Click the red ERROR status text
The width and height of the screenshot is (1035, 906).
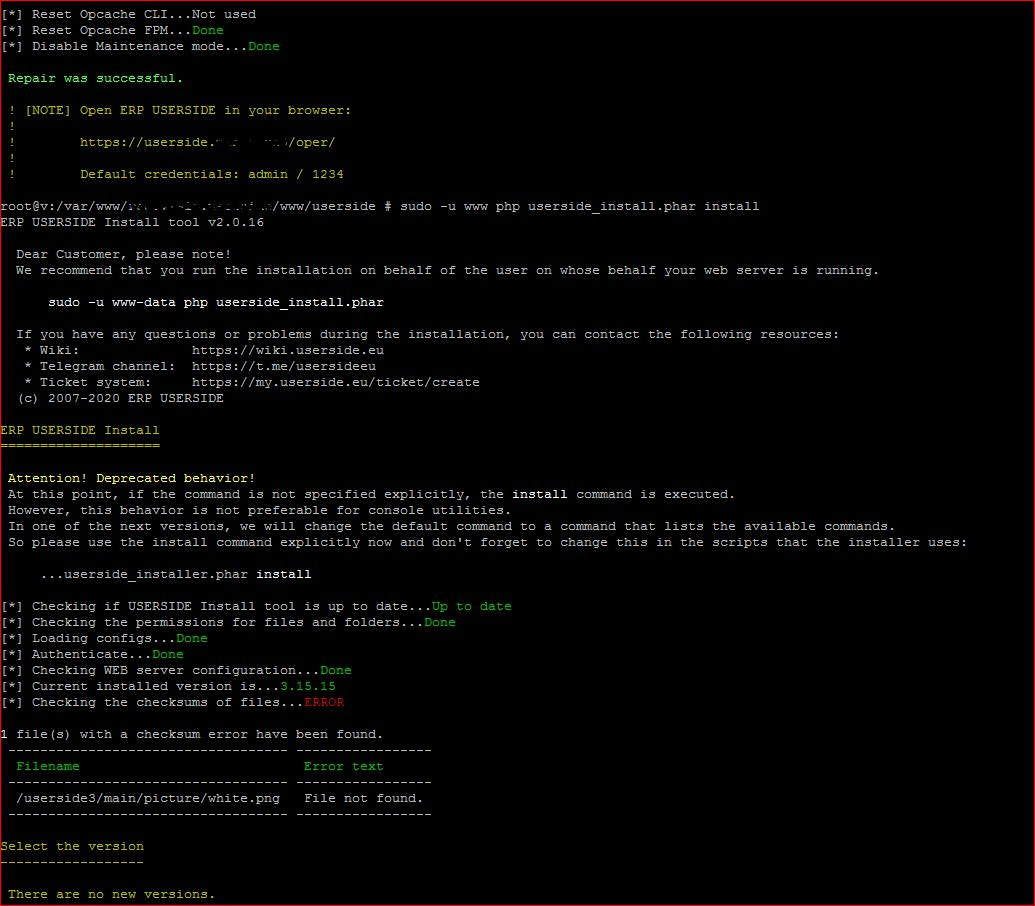[324, 702]
